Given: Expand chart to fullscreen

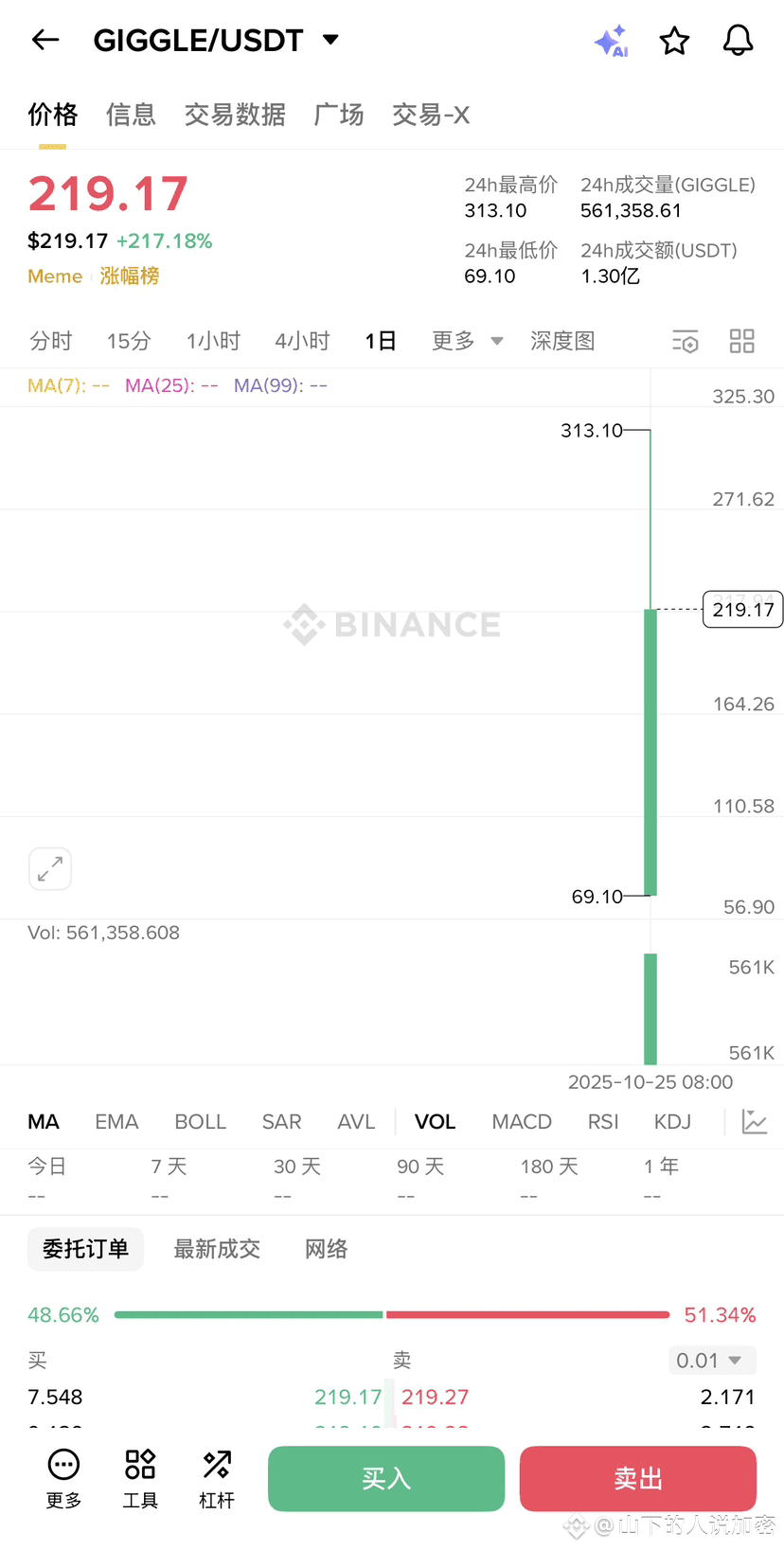Looking at the screenshot, I should [x=50, y=868].
